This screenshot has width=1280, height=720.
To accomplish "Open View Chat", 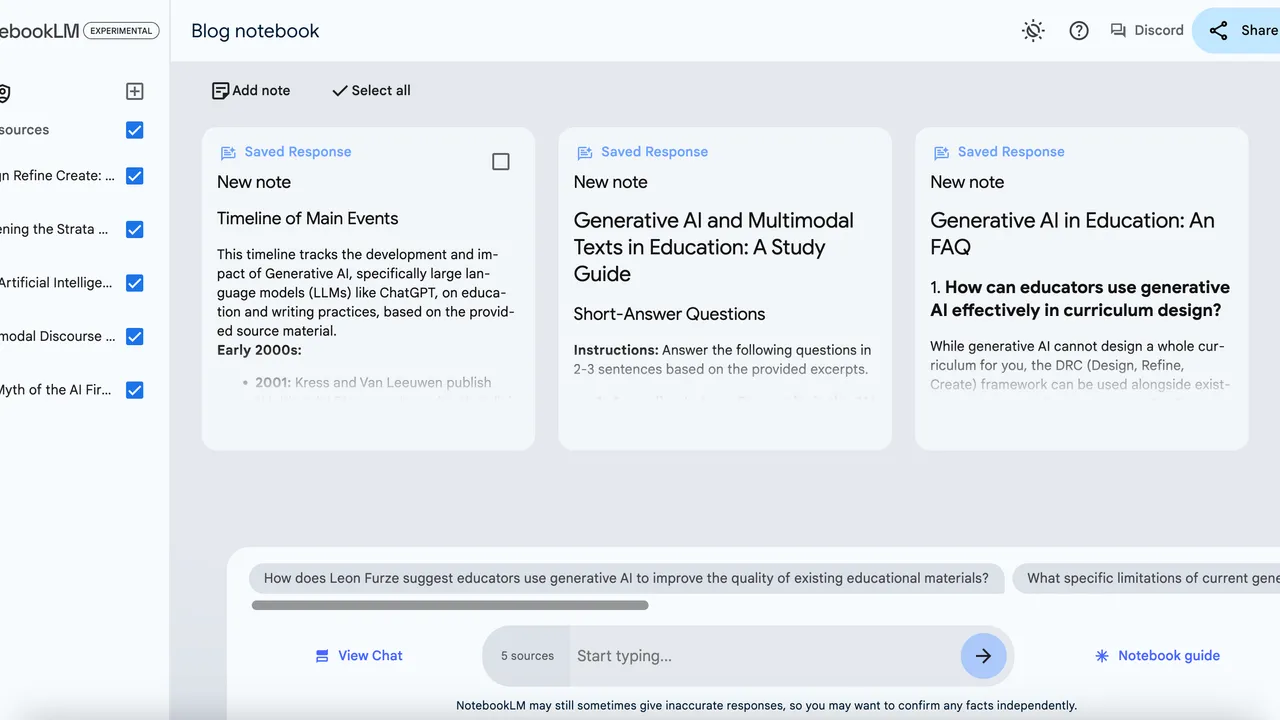I will 359,656.
